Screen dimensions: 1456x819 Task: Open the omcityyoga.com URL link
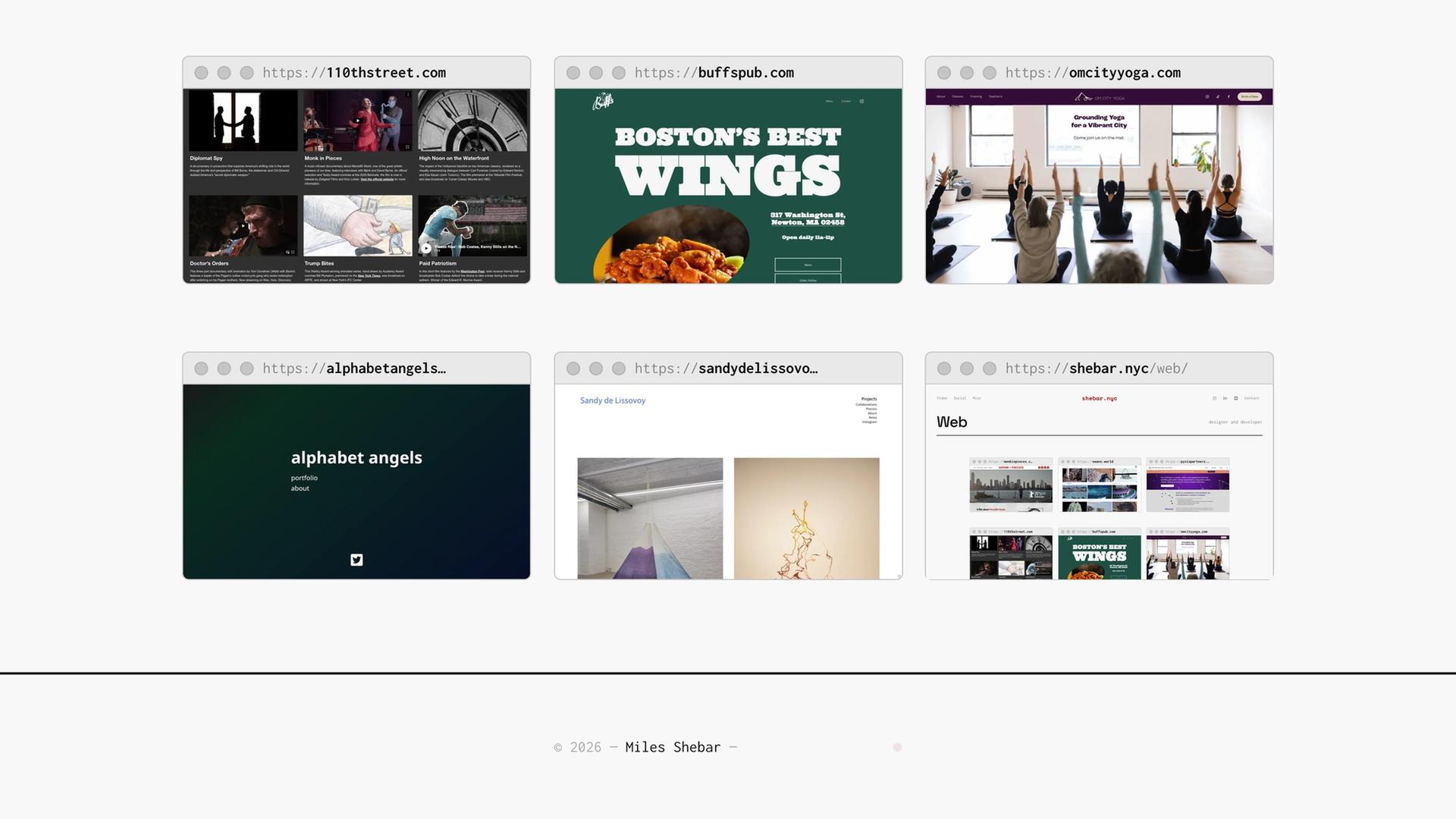[1093, 73]
